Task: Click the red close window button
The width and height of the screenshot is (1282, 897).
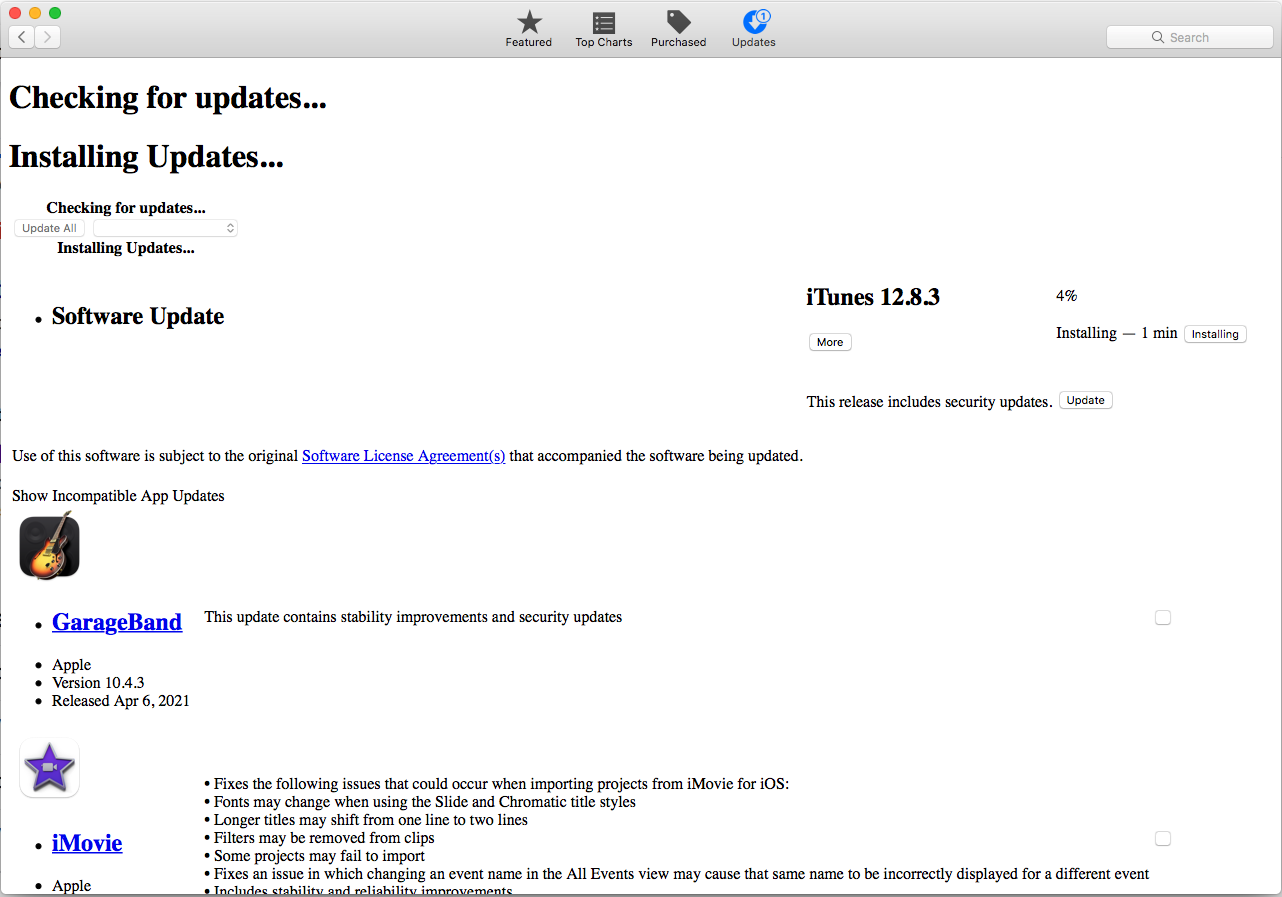Action: (x=15, y=13)
